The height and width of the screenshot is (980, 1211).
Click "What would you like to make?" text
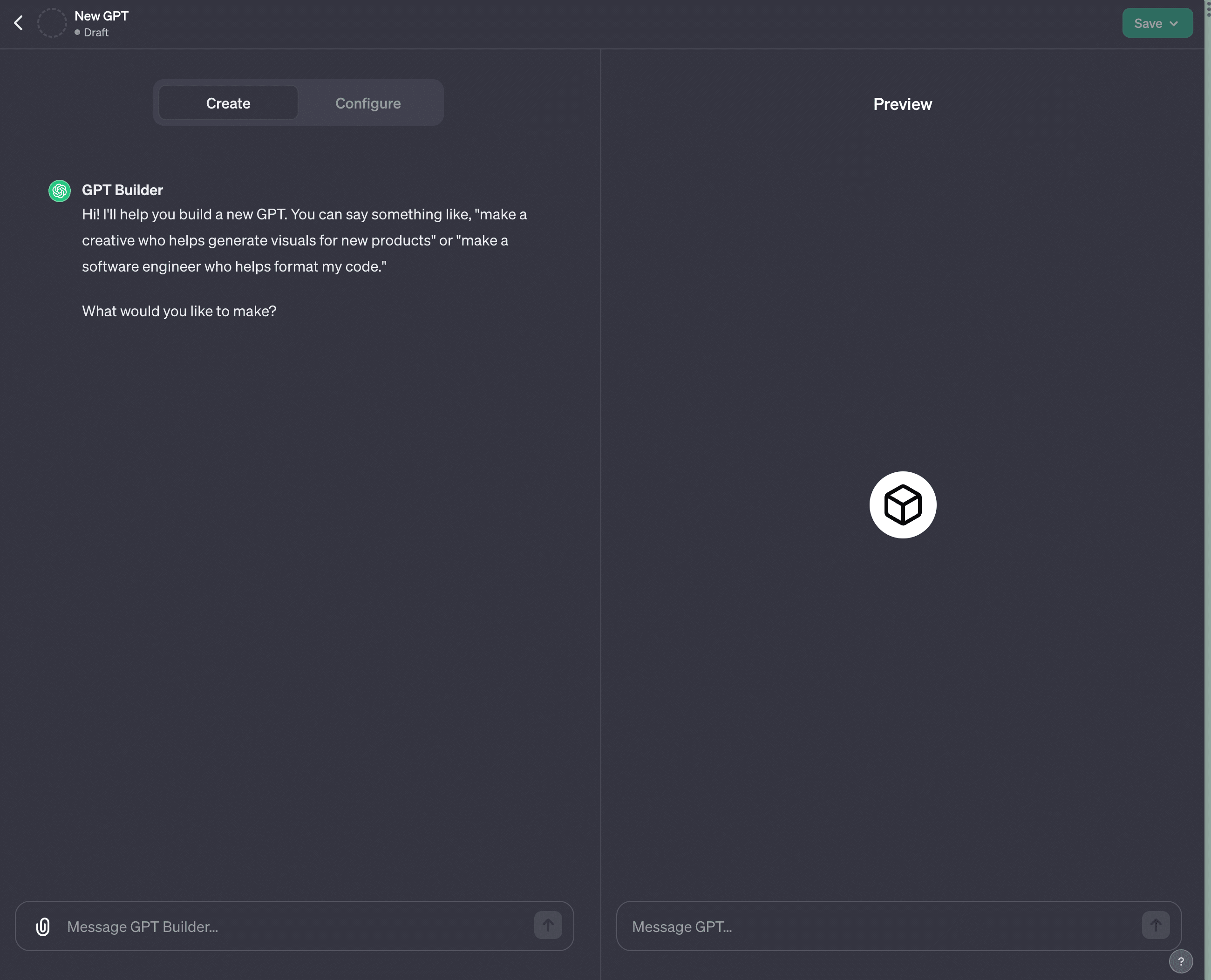[179, 311]
